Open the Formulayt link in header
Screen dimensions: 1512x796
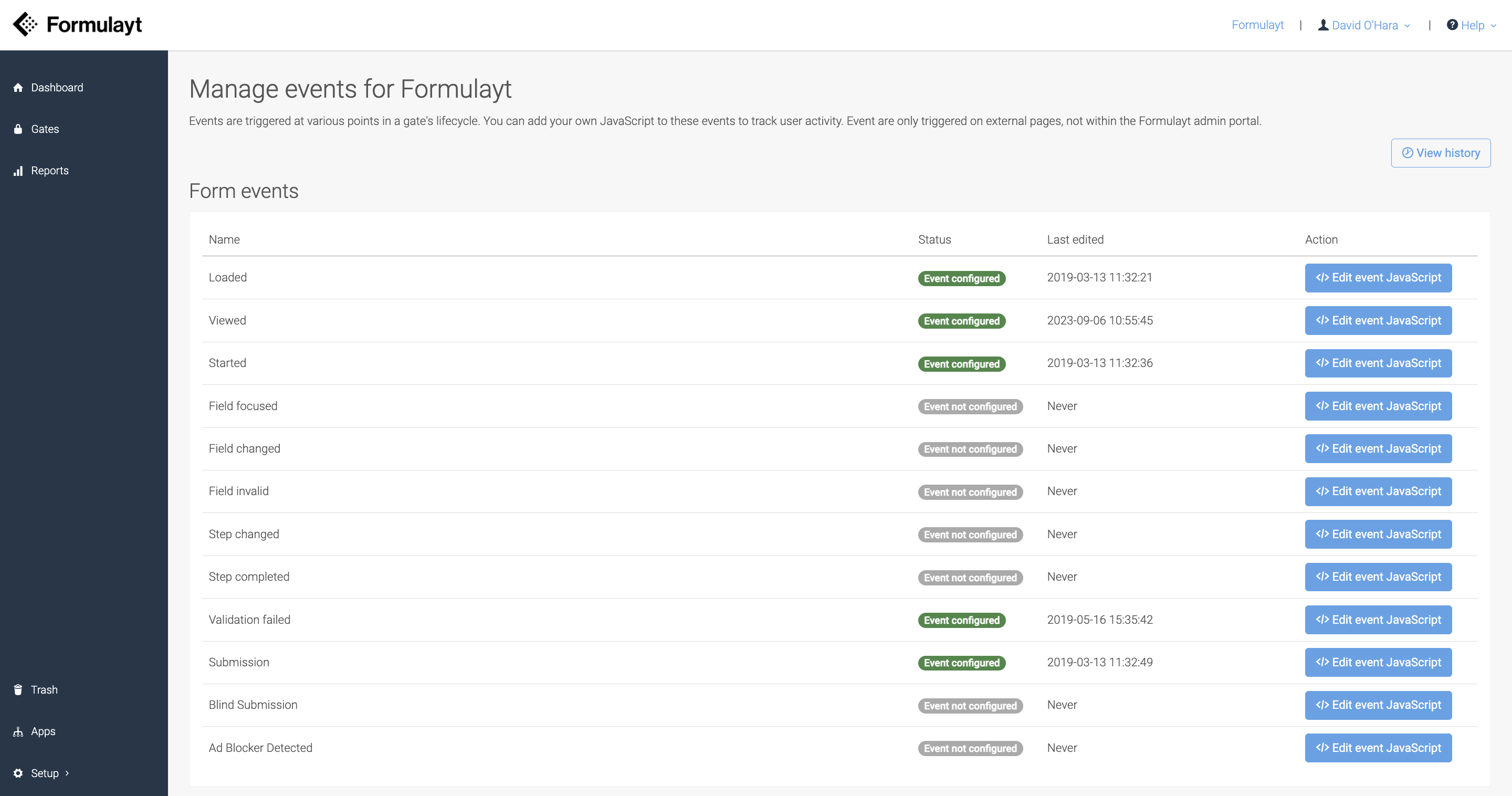(1257, 25)
